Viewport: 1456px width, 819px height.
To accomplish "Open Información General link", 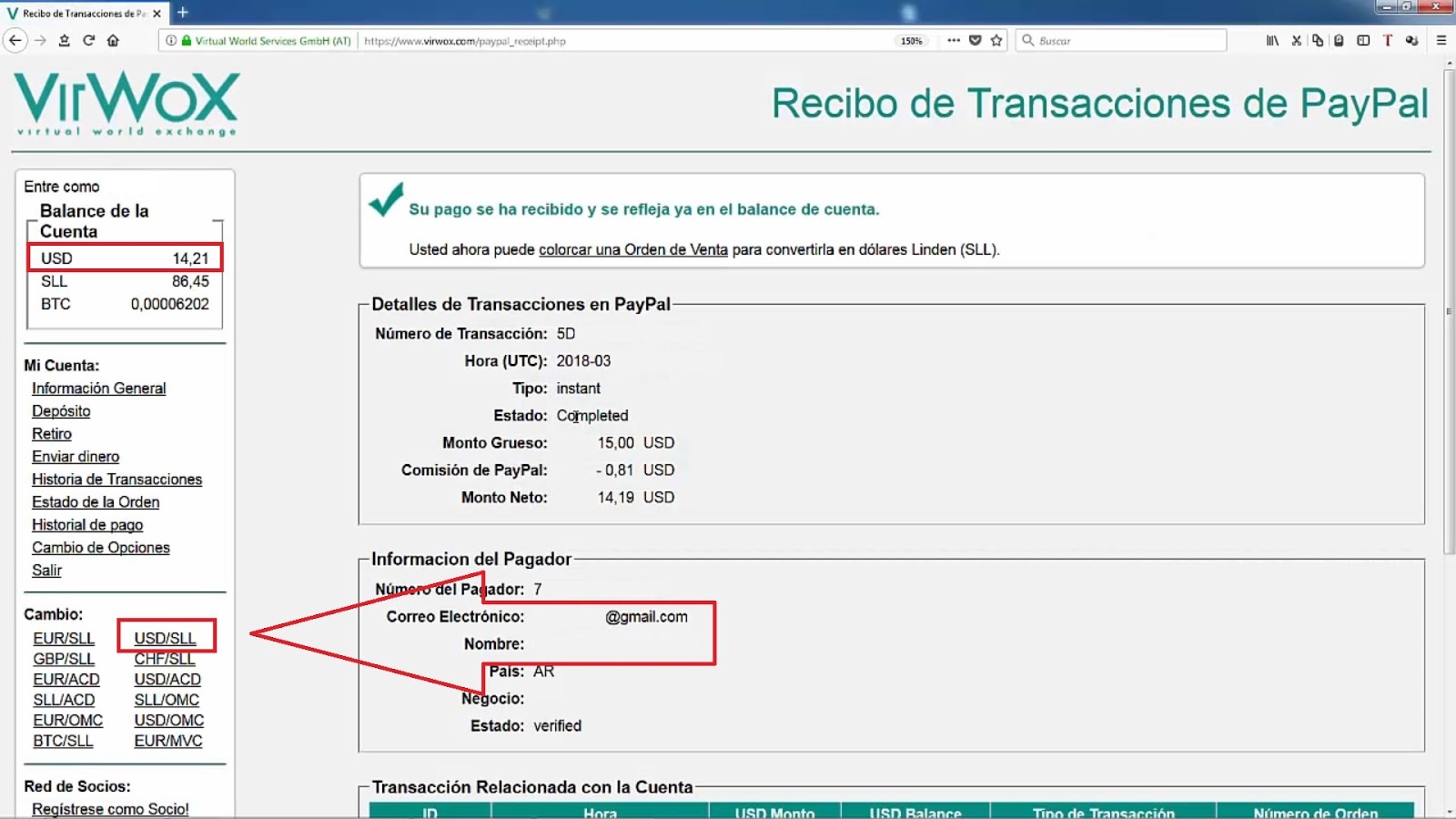I will [x=99, y=389].
